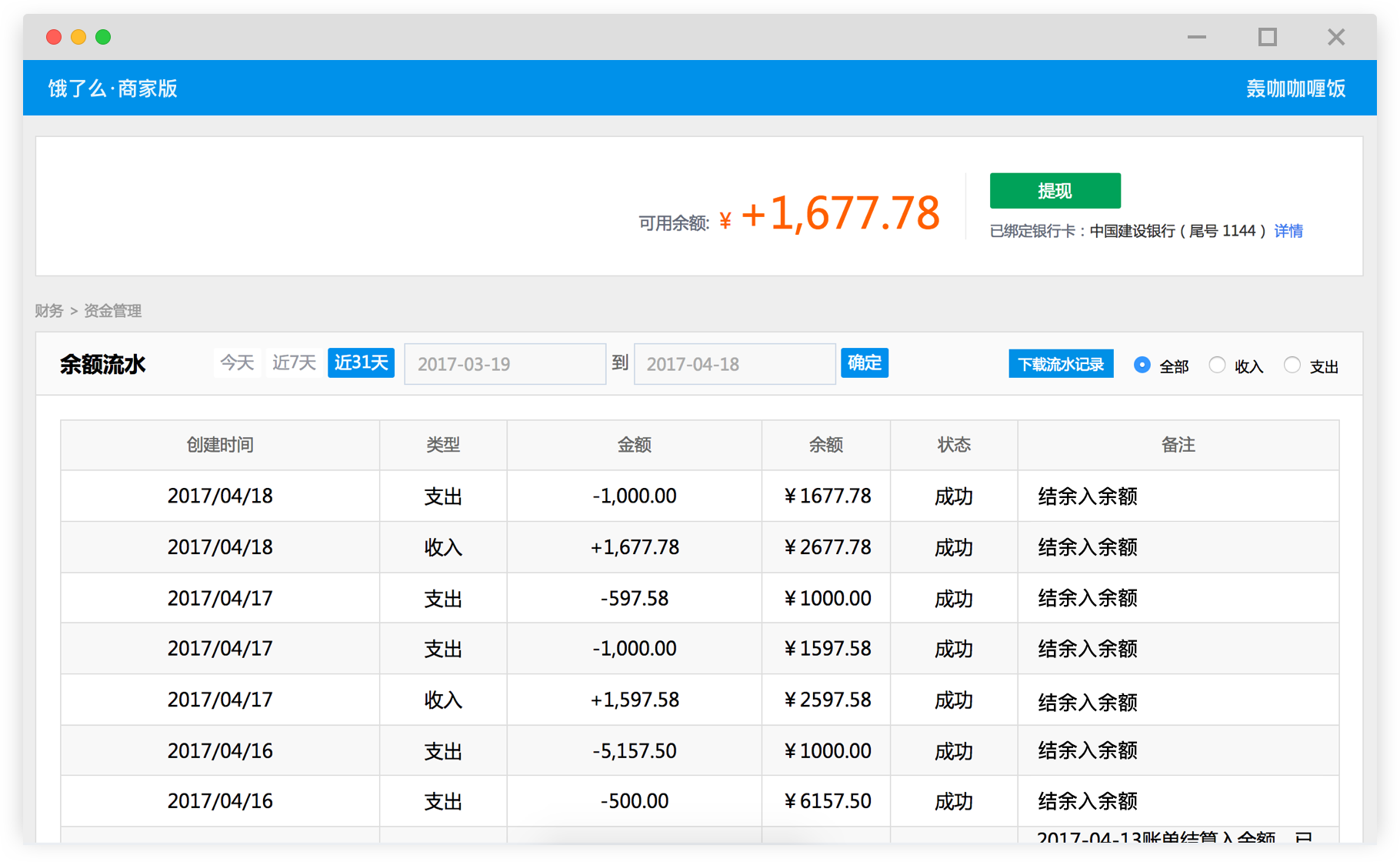The width and height of the screenshot is (1400, 862).
Task: Click the red traffic light dot
Action: (53, 36)
